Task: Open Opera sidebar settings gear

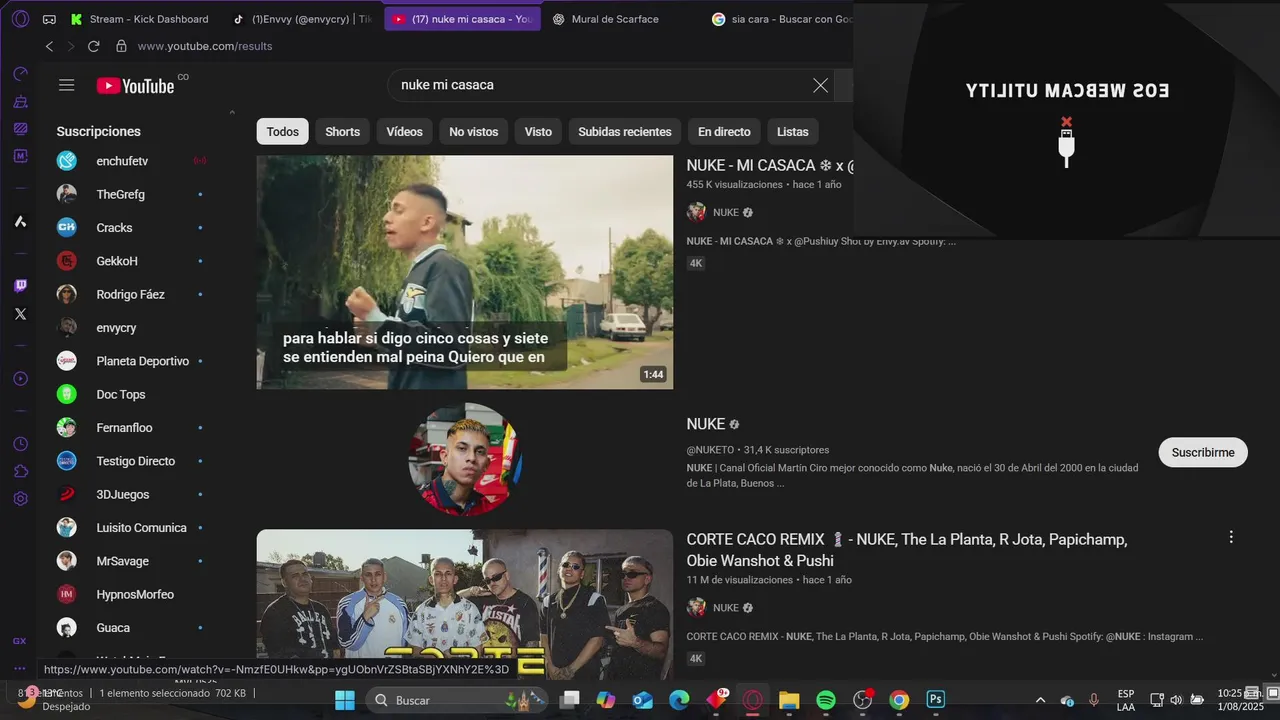Action: click(20, 498)
